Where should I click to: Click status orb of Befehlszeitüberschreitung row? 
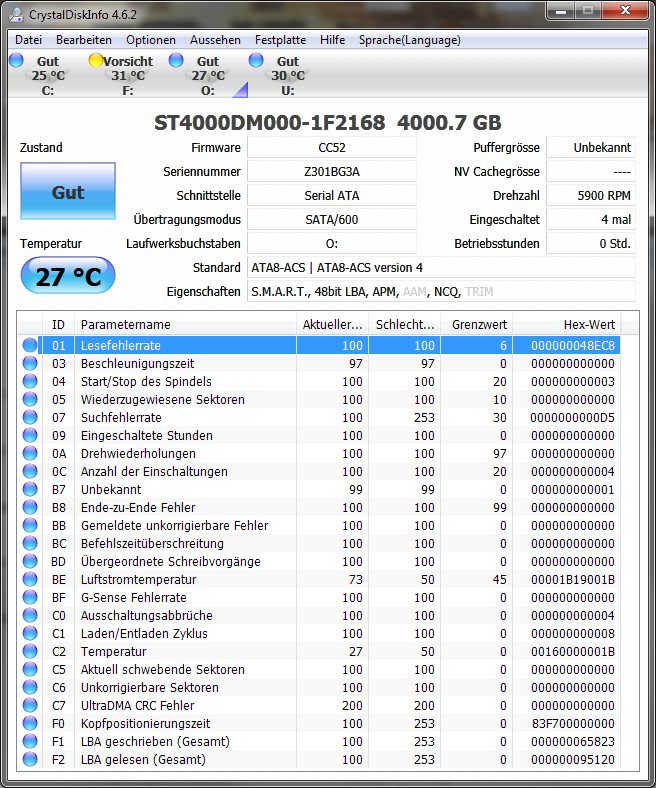coord(30,543)
